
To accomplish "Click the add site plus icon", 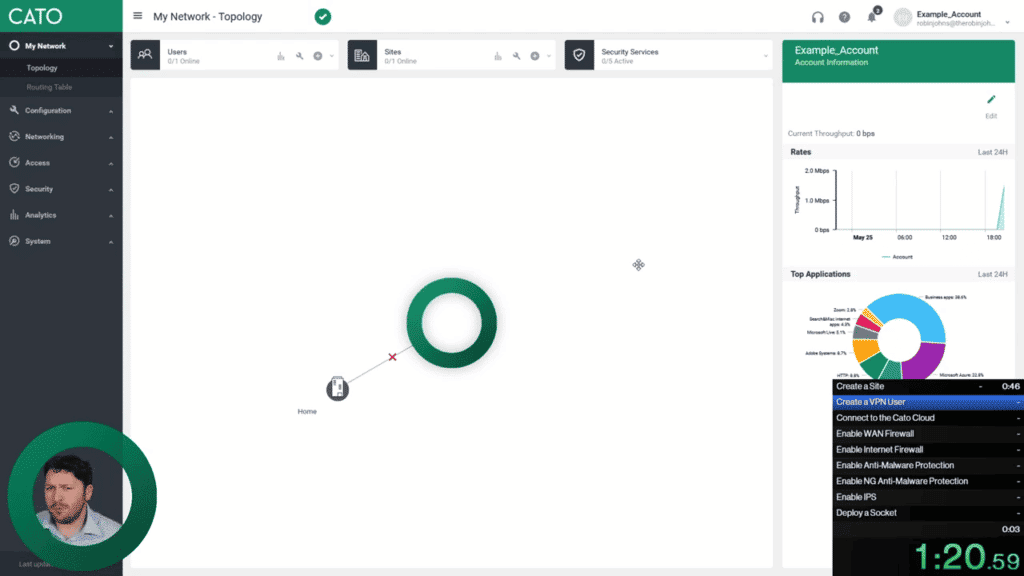I will 535,56.
